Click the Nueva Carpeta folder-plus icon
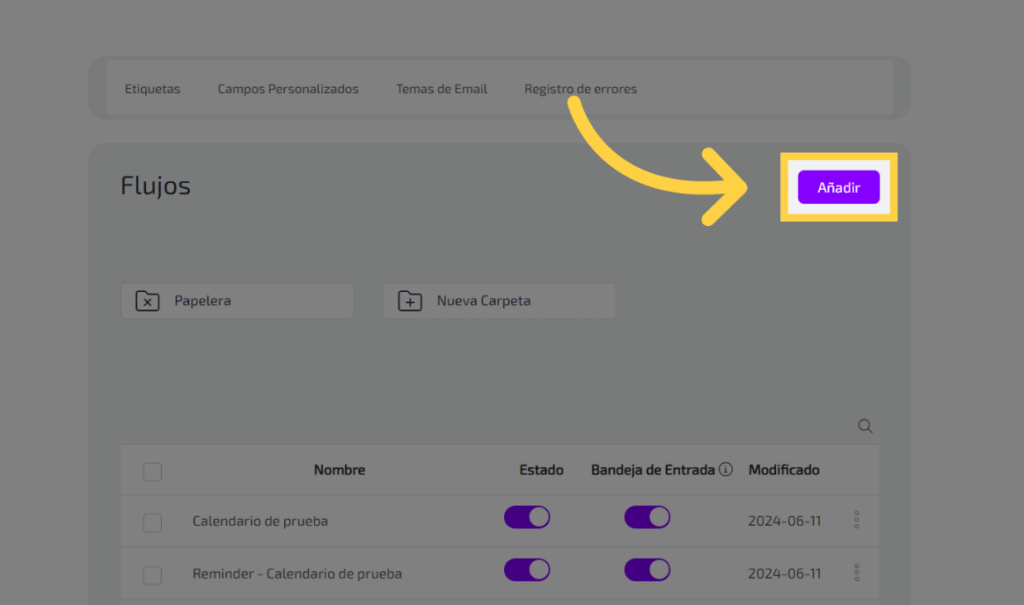 click(410, 301)
